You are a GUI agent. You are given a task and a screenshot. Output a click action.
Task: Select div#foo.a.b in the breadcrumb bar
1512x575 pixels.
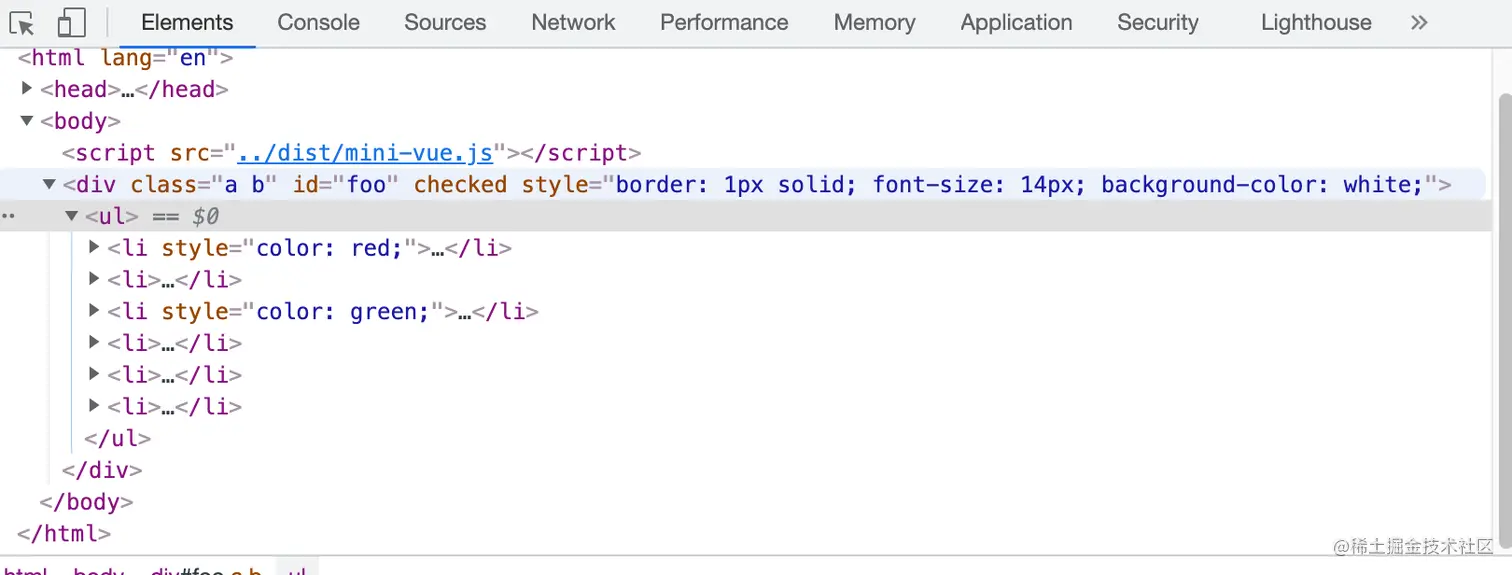pos(206,572)
